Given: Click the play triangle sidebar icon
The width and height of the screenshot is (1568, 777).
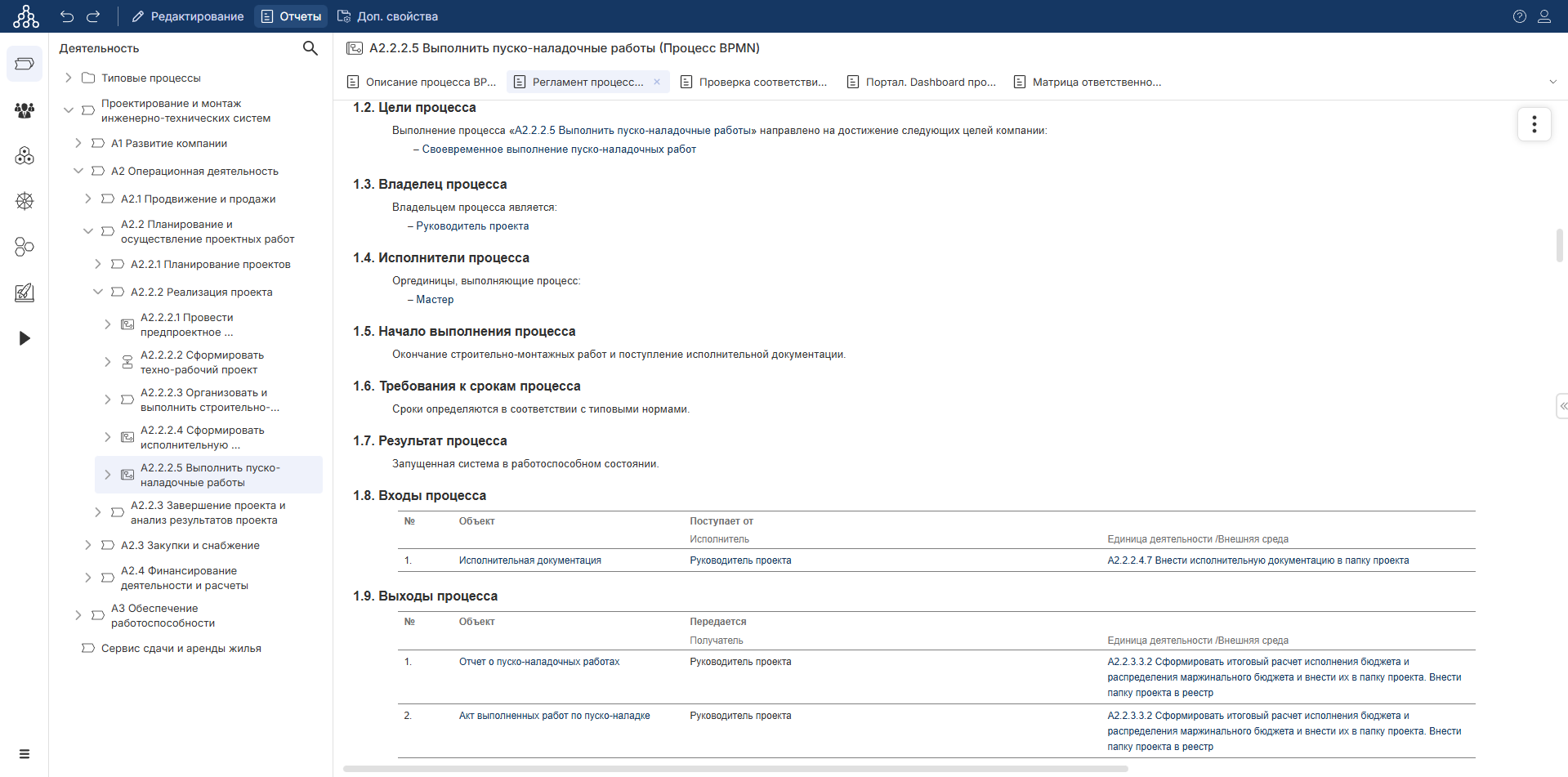Looking at the screenshot, I should coord(25,338).
